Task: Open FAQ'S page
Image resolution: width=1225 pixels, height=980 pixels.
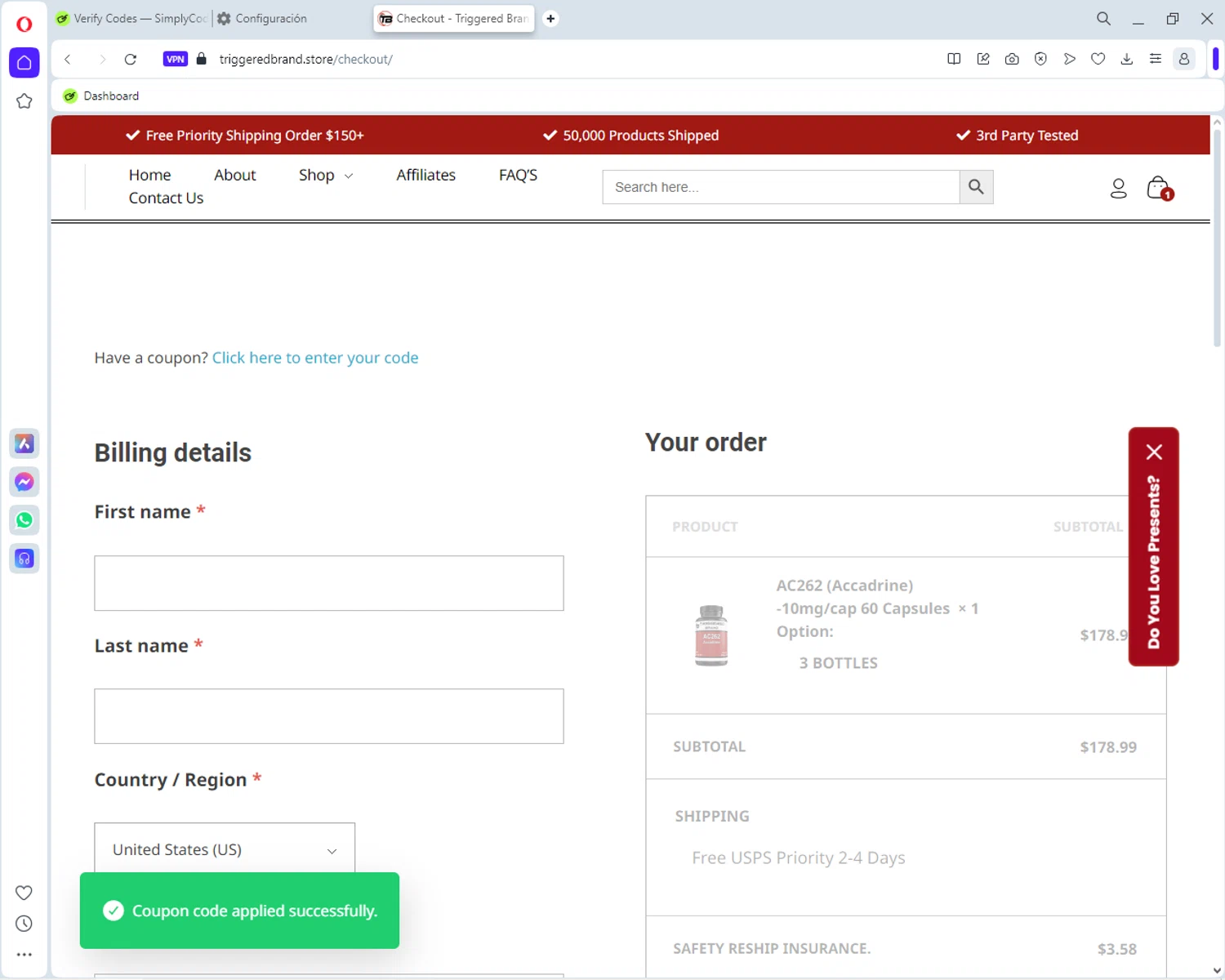Action: pos(519,175)
